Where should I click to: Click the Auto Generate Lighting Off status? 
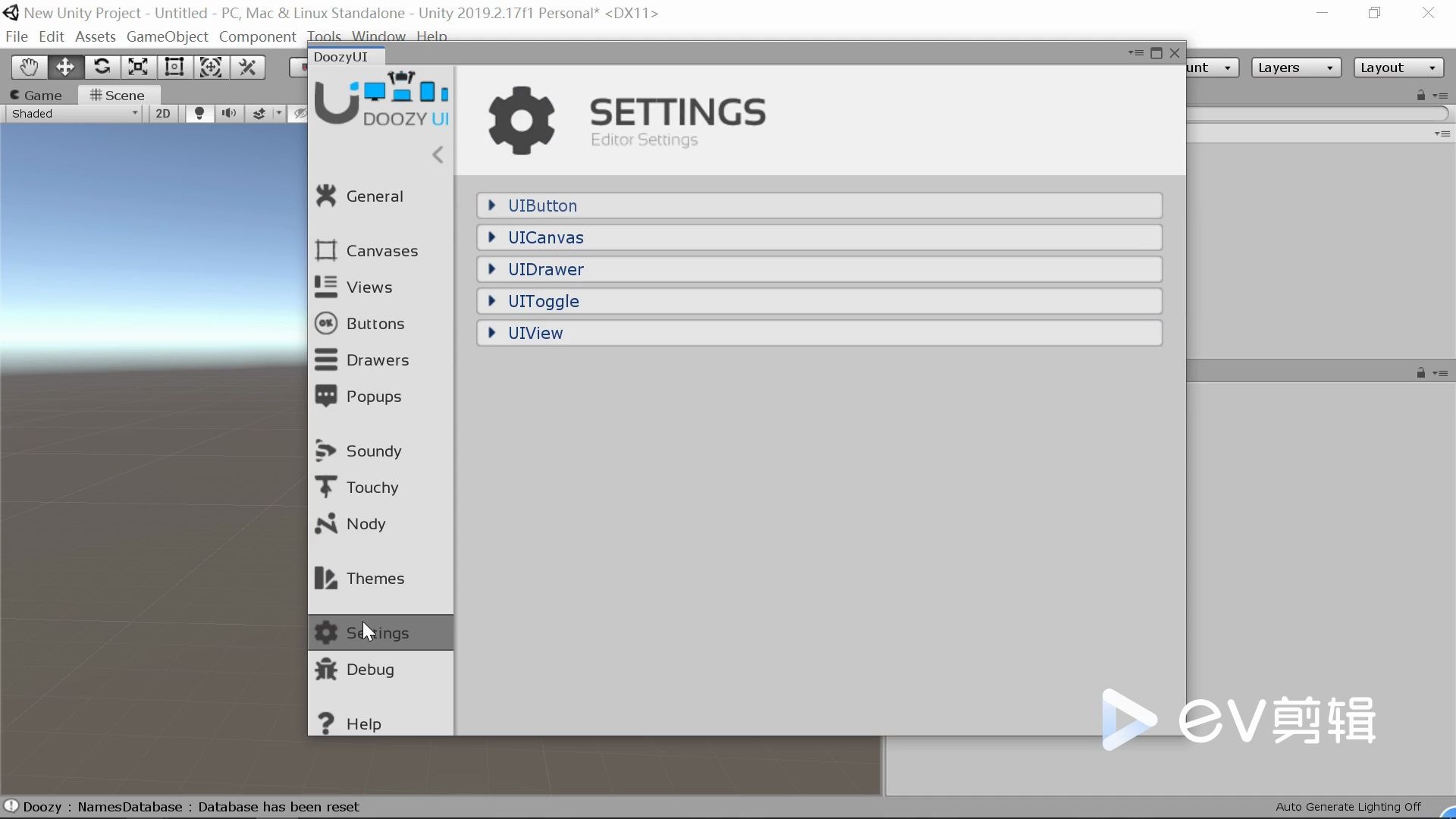(1348, 807)
